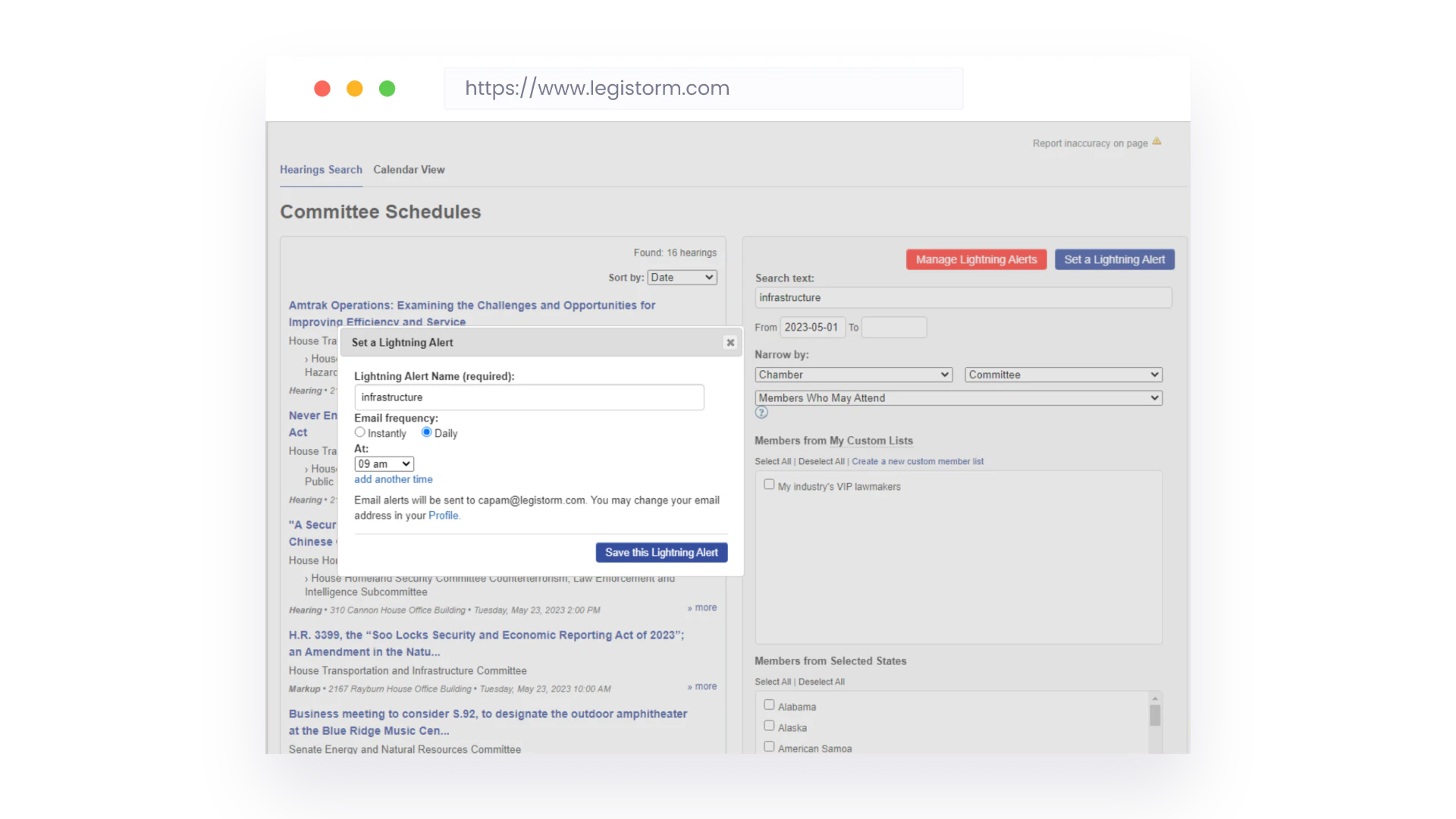1456x819 pixels.
Task: Close the Set a Lightning Alert dialog
Action: 730,342
